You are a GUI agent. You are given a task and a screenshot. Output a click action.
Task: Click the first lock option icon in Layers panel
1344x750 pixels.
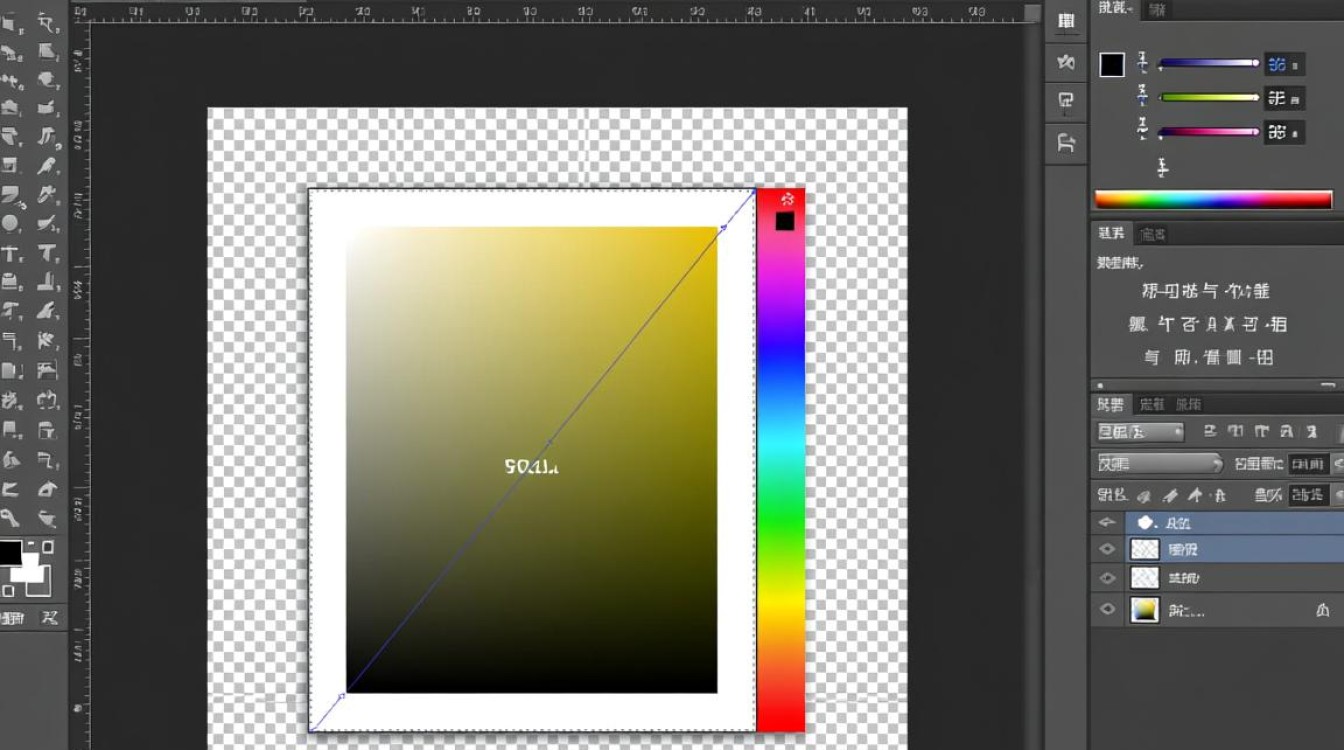point(1143,495)
